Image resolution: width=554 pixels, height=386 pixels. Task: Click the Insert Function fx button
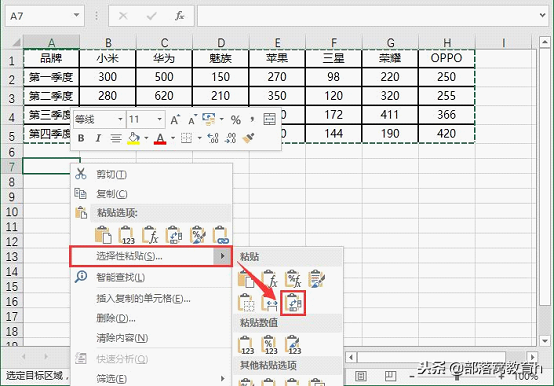click(x=179, y=16)
